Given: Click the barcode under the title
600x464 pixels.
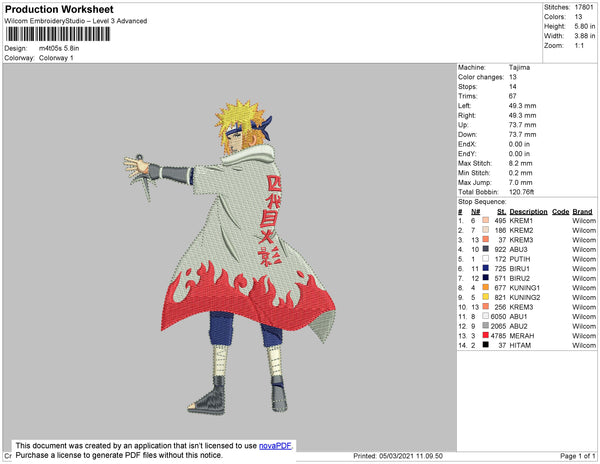Looking at the screenshot, I should pos(58,34).
